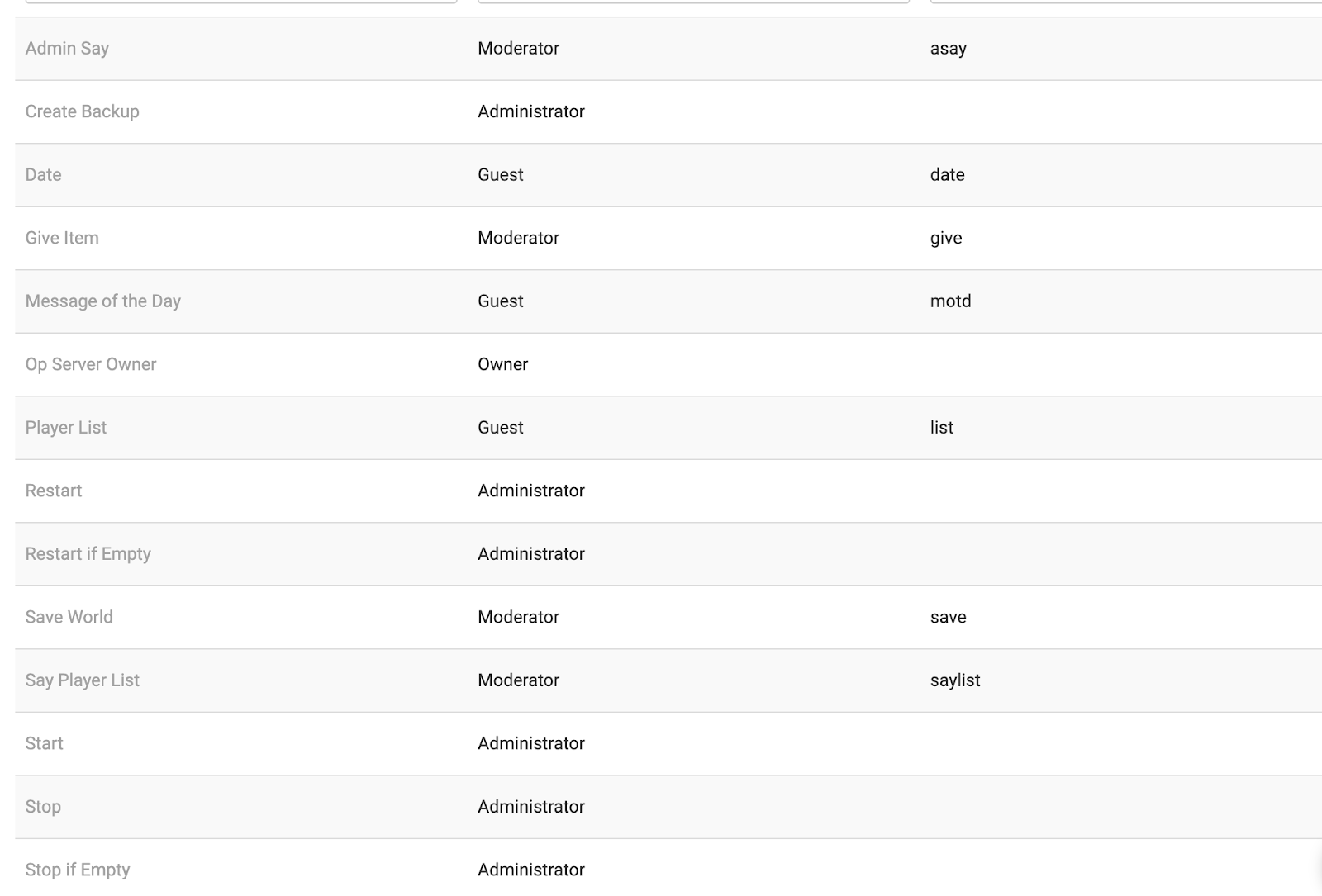
Task: Change Administrator role in the Start row
Action: (x=531, y=743)
